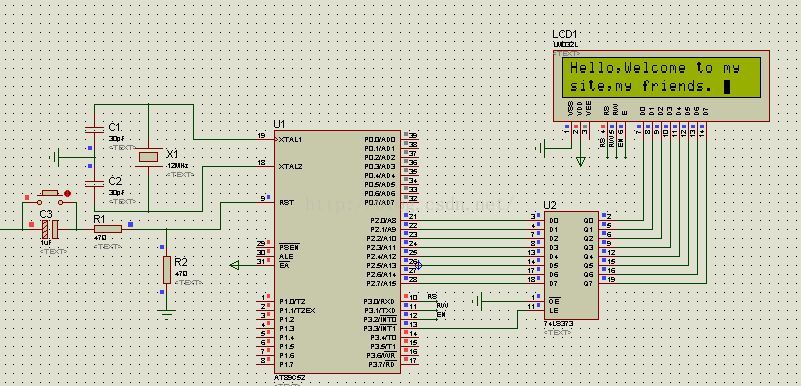This screenshot has height=386, width=801.
Task: Select the X1 crystal oscillator symbol
Action: (149, 156)
